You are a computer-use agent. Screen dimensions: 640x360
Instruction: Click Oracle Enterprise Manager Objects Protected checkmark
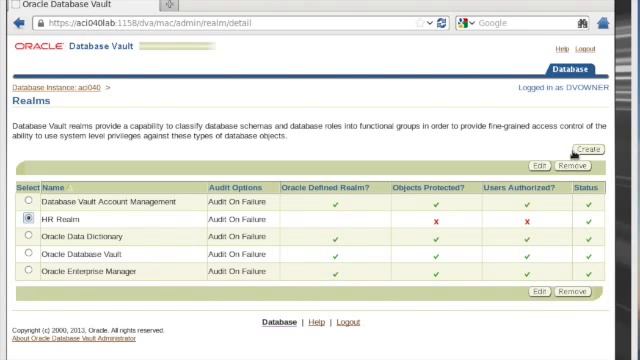coord(436,274)
